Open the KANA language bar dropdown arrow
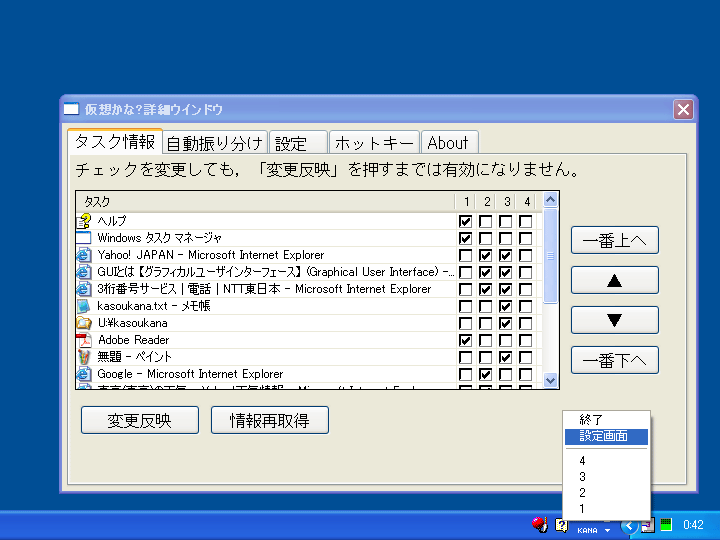Viewport: 720px width, 540px height. point(608,530)
